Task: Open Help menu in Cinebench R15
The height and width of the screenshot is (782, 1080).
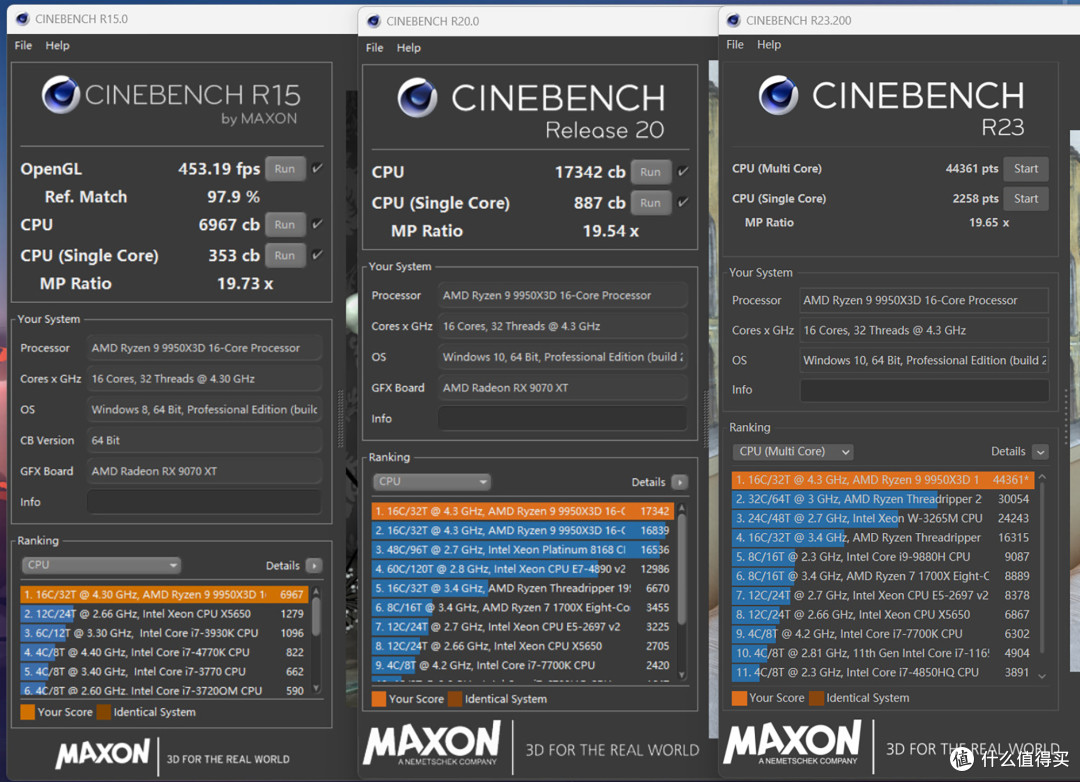Action: (57, 45)
